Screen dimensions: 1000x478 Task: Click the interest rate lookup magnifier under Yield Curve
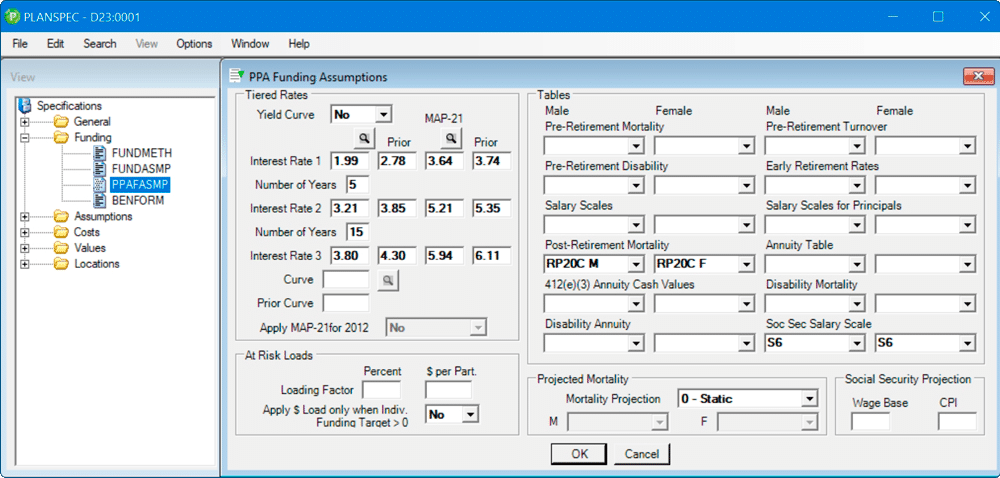tap(362, 137)
